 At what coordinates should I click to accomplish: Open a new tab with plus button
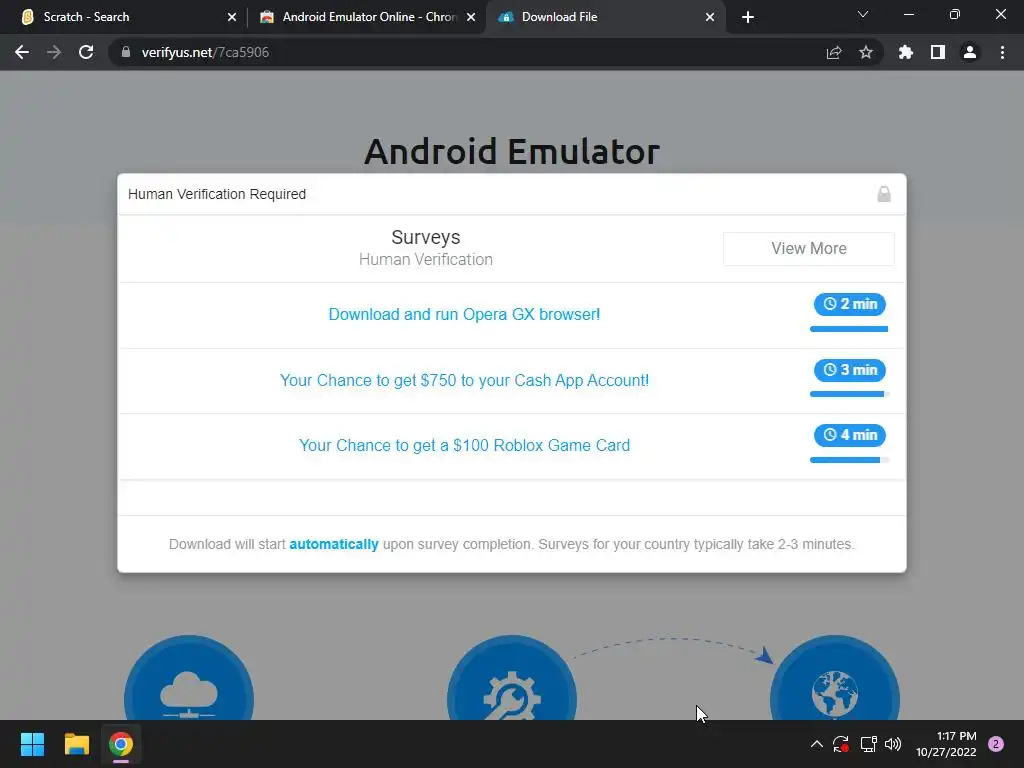(x=748, y=17)
